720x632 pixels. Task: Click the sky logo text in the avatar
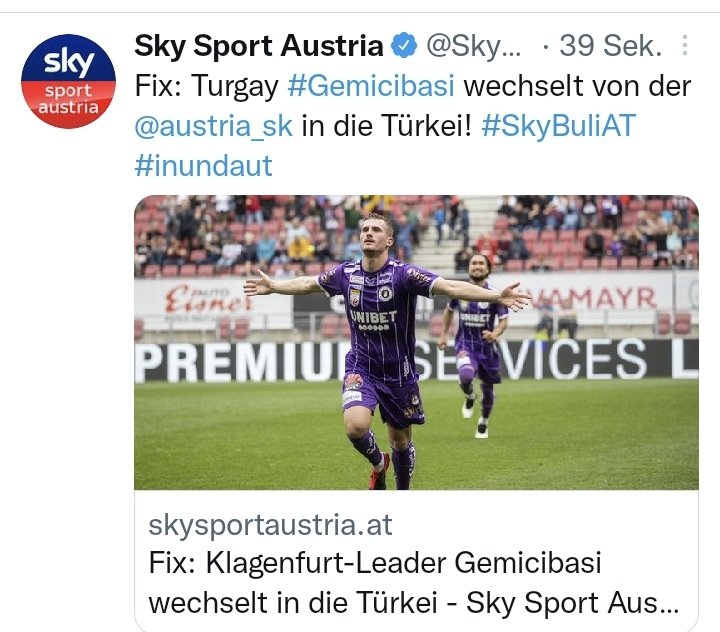click(x=69, y=62)
